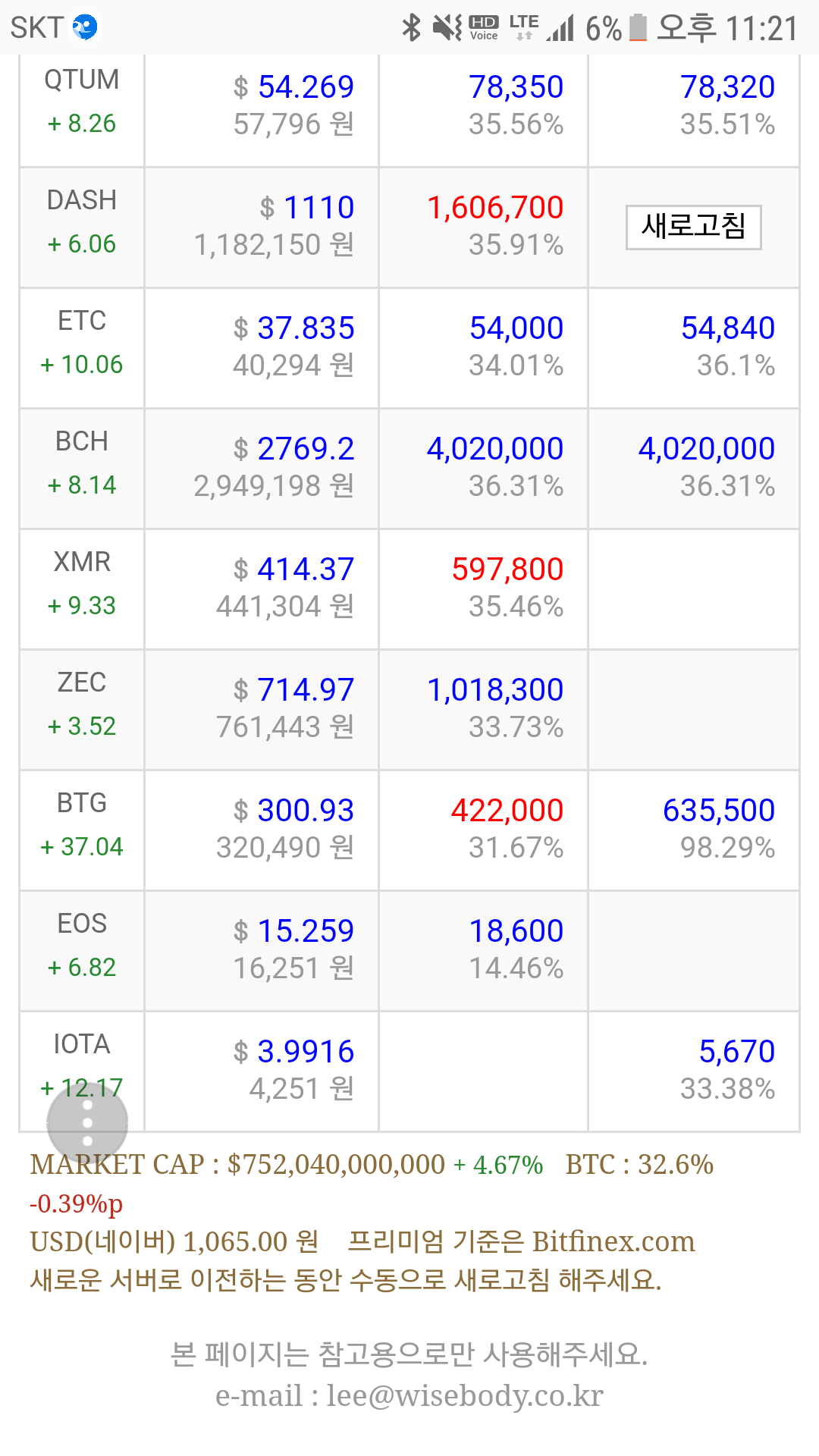Viewport: 819px width, 1456px height.
Task: Tap BCH price 4,020,000 in third column
Action: point(494,449)
